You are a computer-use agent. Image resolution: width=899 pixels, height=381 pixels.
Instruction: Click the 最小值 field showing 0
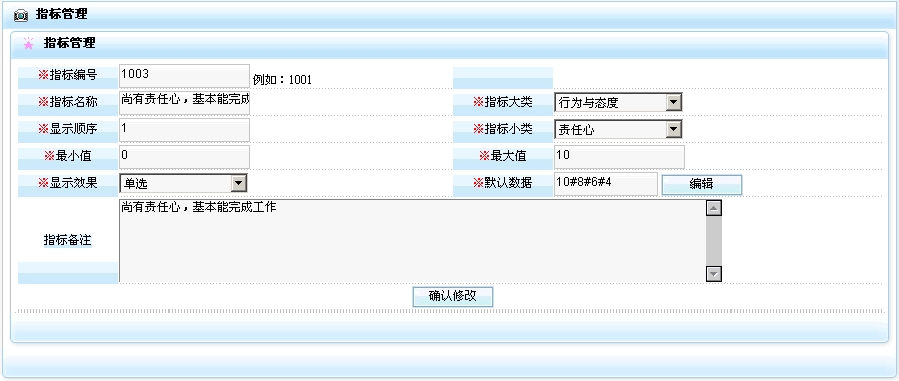(x=185, y=157)
